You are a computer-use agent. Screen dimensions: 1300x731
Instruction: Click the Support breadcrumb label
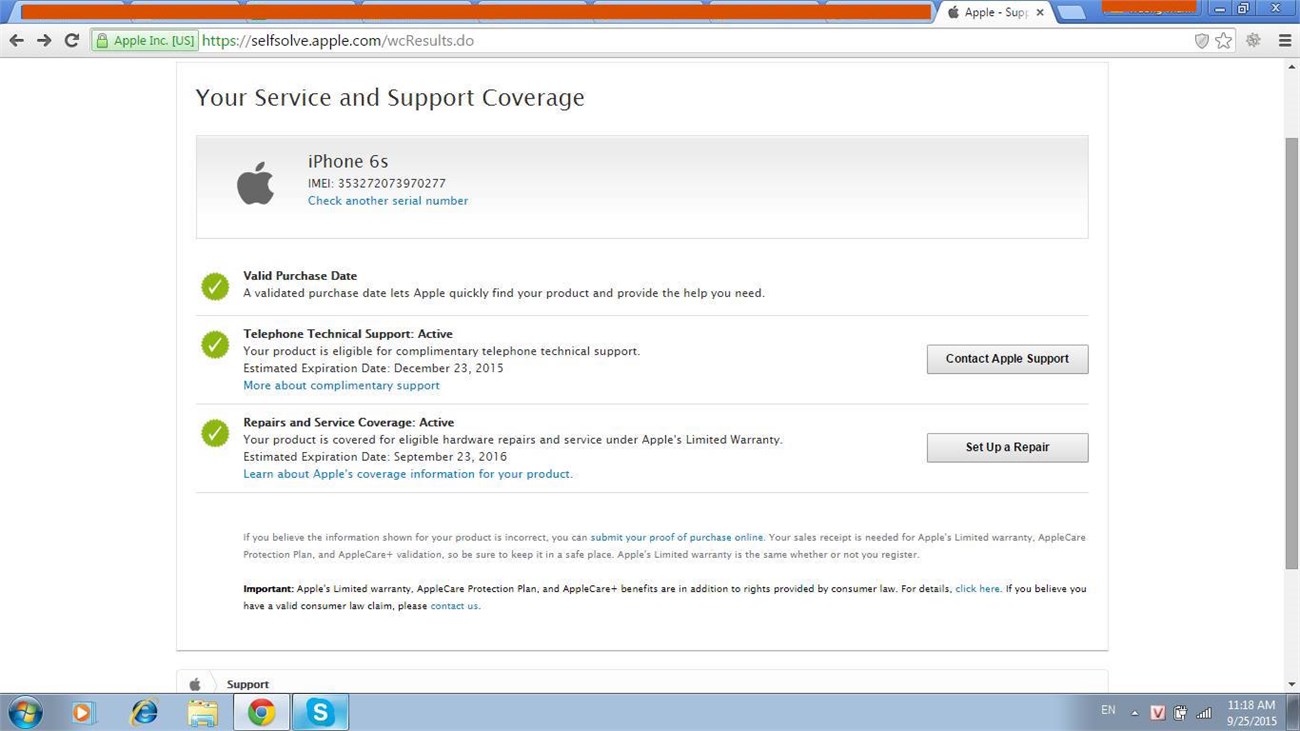(247, 685)
